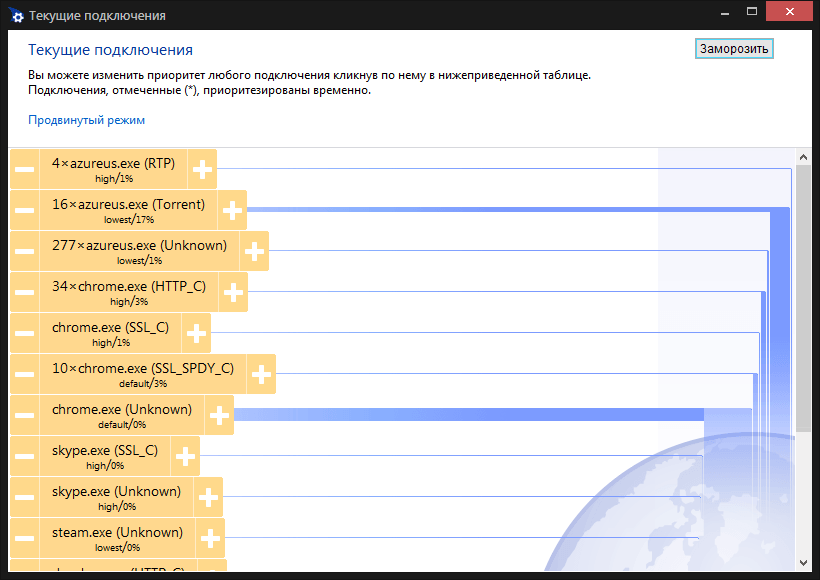Click the app icon in the title bar
Image resolution: width=820 pixels, height=580 pixels.
[x=16, y=15]
